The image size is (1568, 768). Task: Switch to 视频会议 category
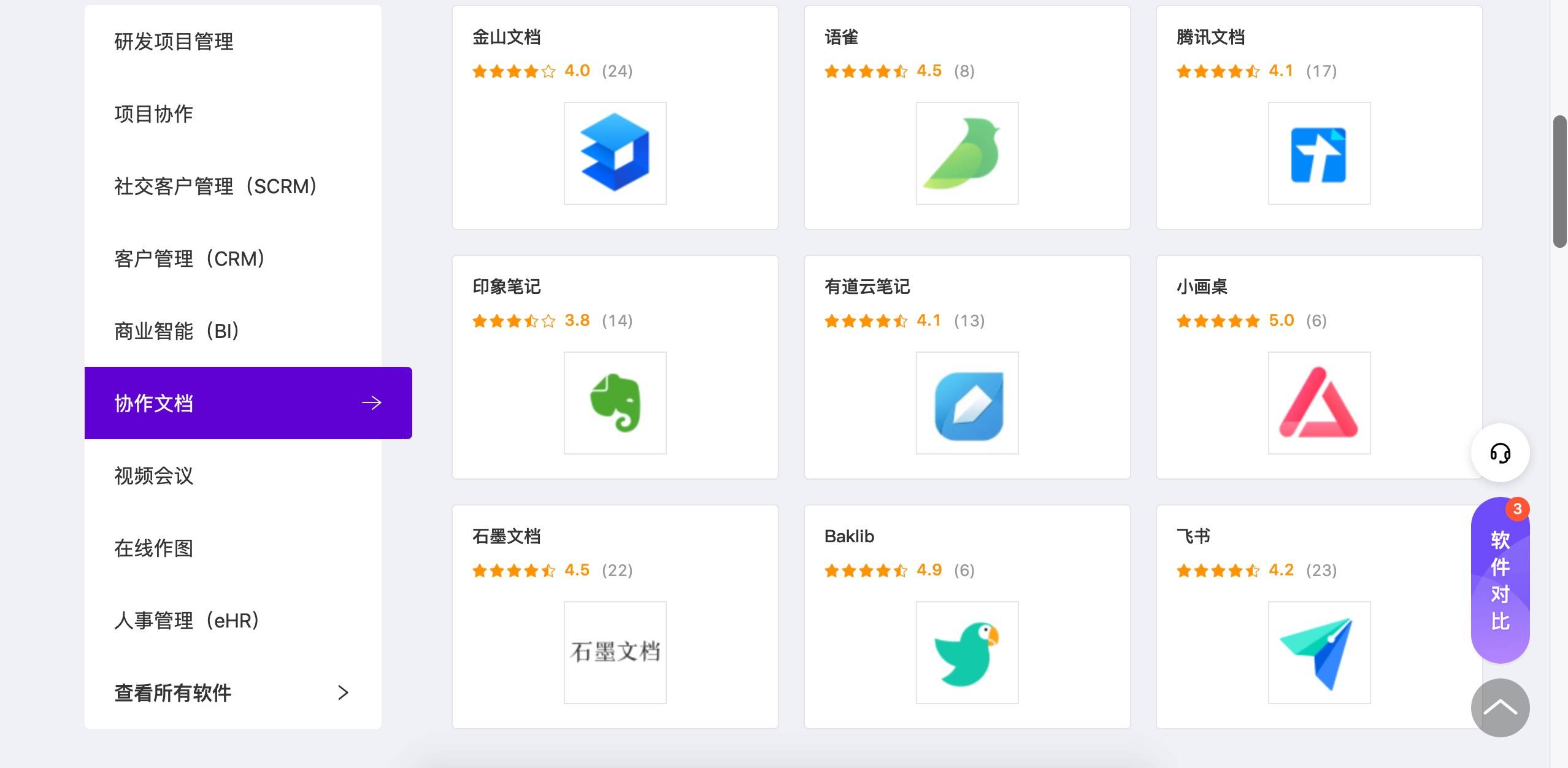click(x=153, y=476)
